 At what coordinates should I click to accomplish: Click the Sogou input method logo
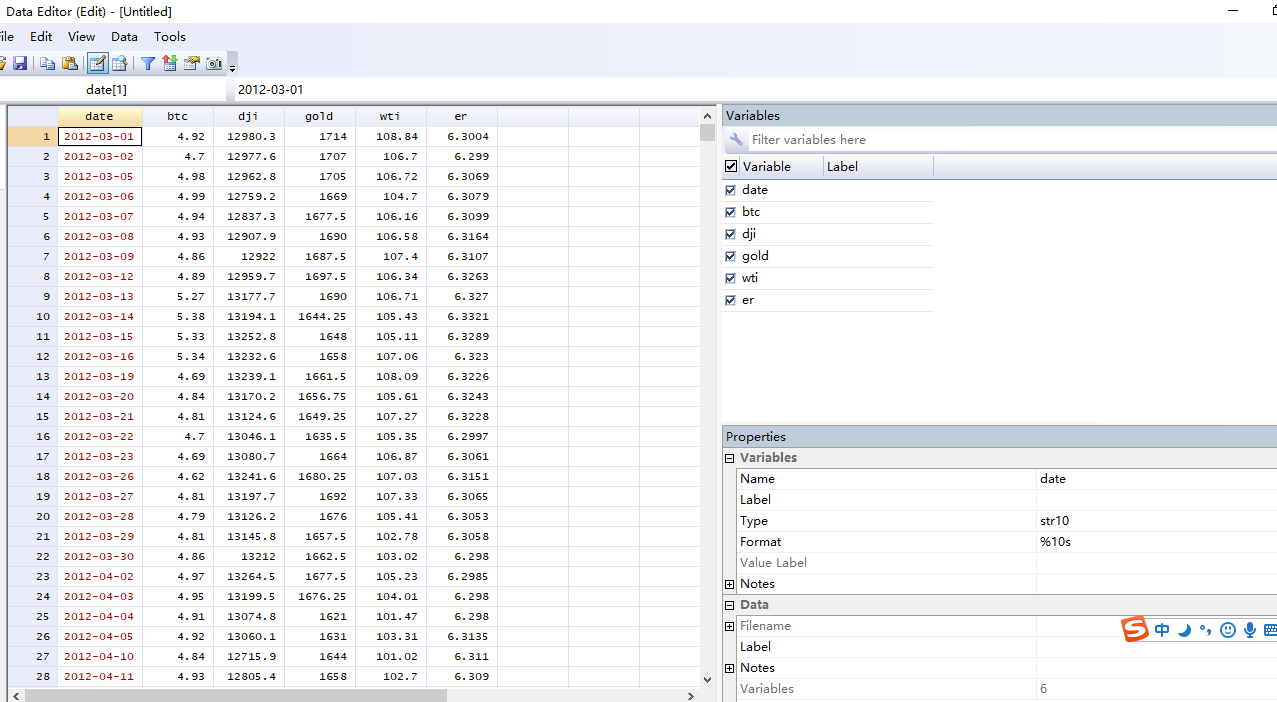click(x=1134, y=630)
